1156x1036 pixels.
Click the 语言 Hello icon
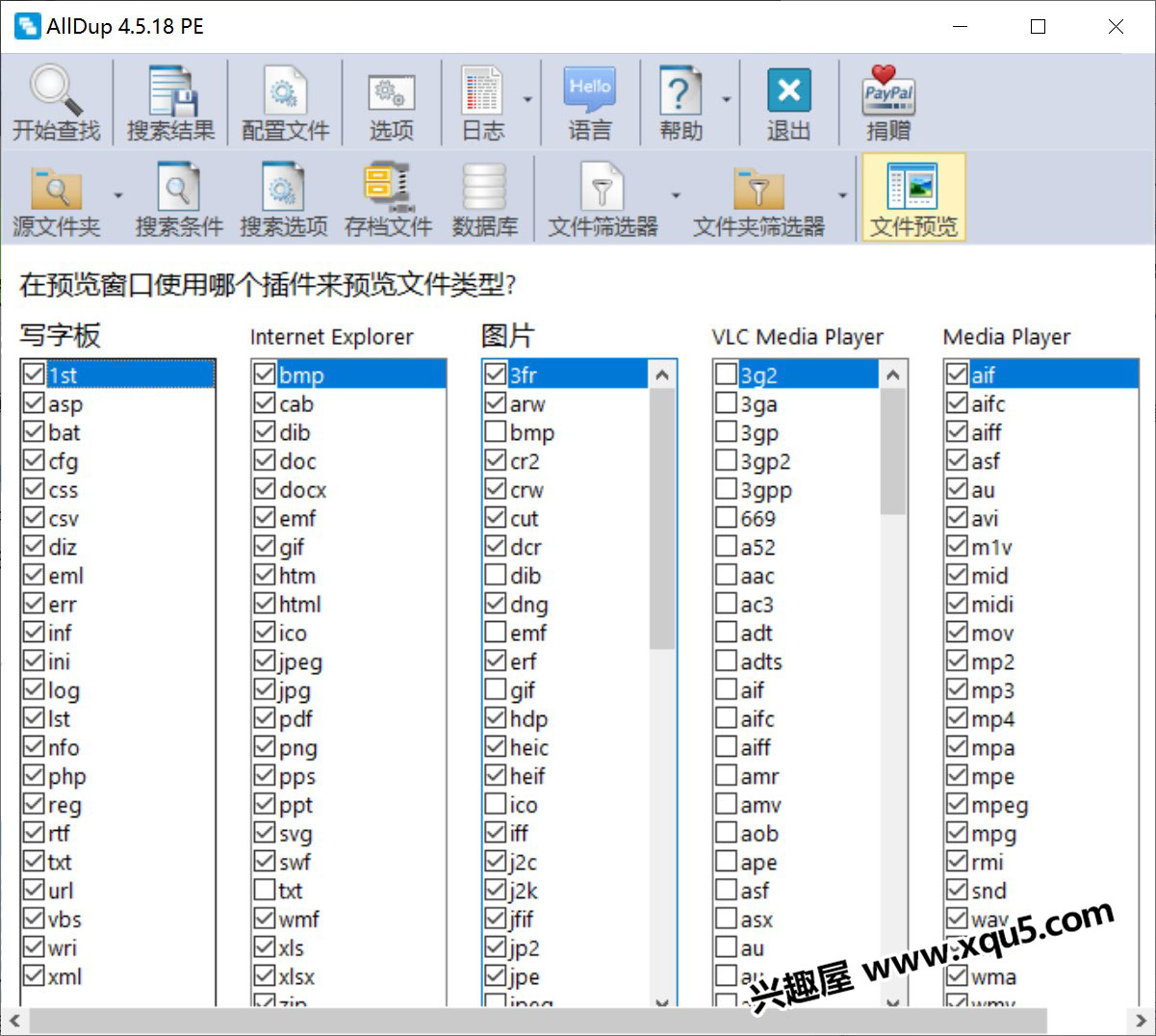coord(589,91)
